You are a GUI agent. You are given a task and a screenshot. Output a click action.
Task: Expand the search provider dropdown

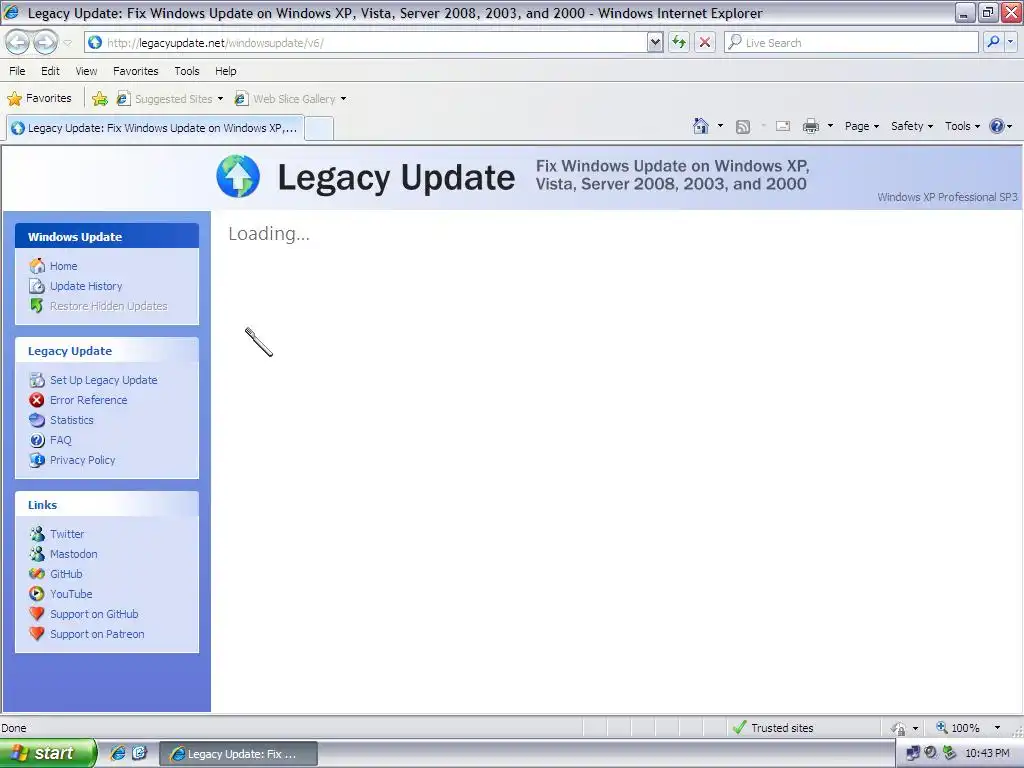[1011, 42]
